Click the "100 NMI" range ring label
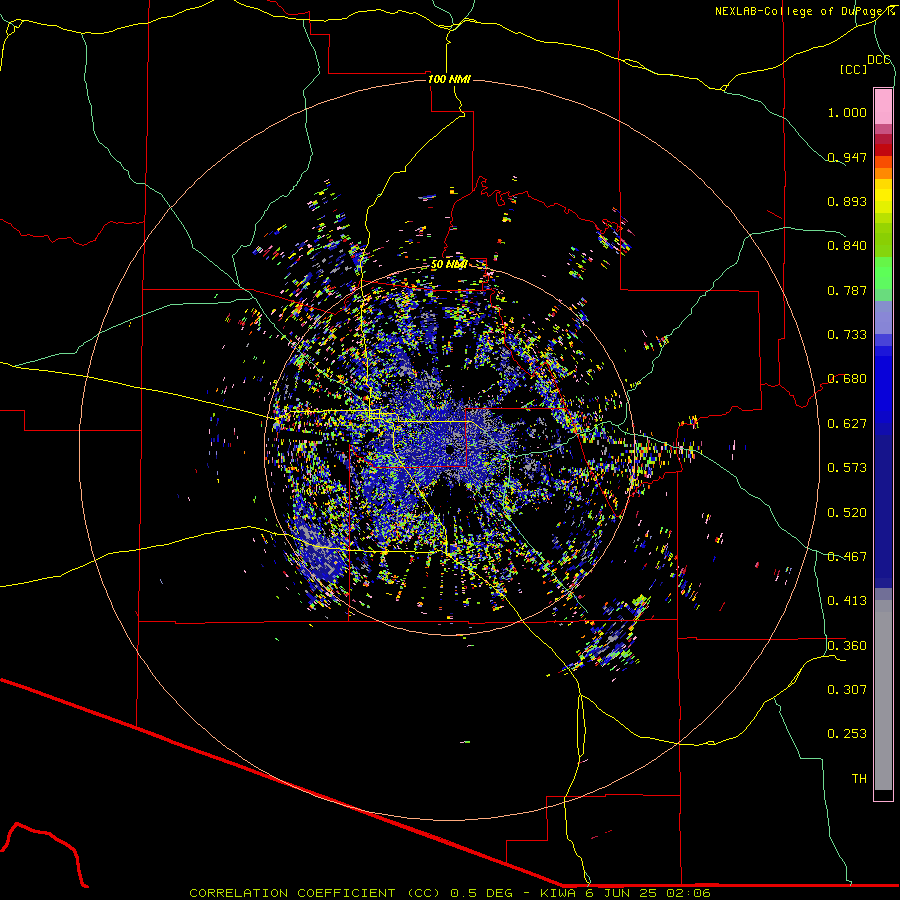The image size is (900, 900). (449, 79)
